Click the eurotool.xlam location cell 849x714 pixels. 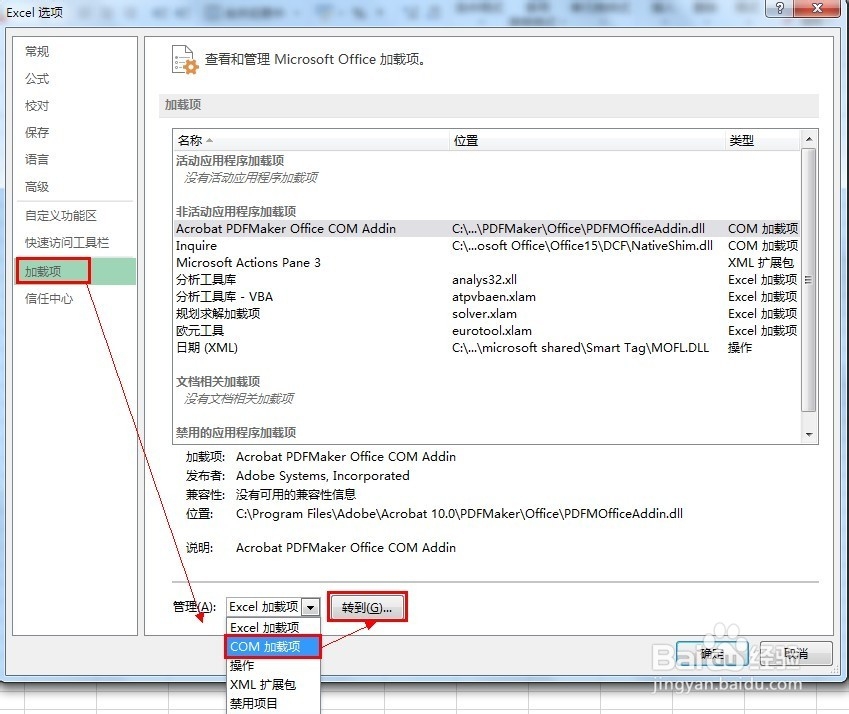click(492, 331)
